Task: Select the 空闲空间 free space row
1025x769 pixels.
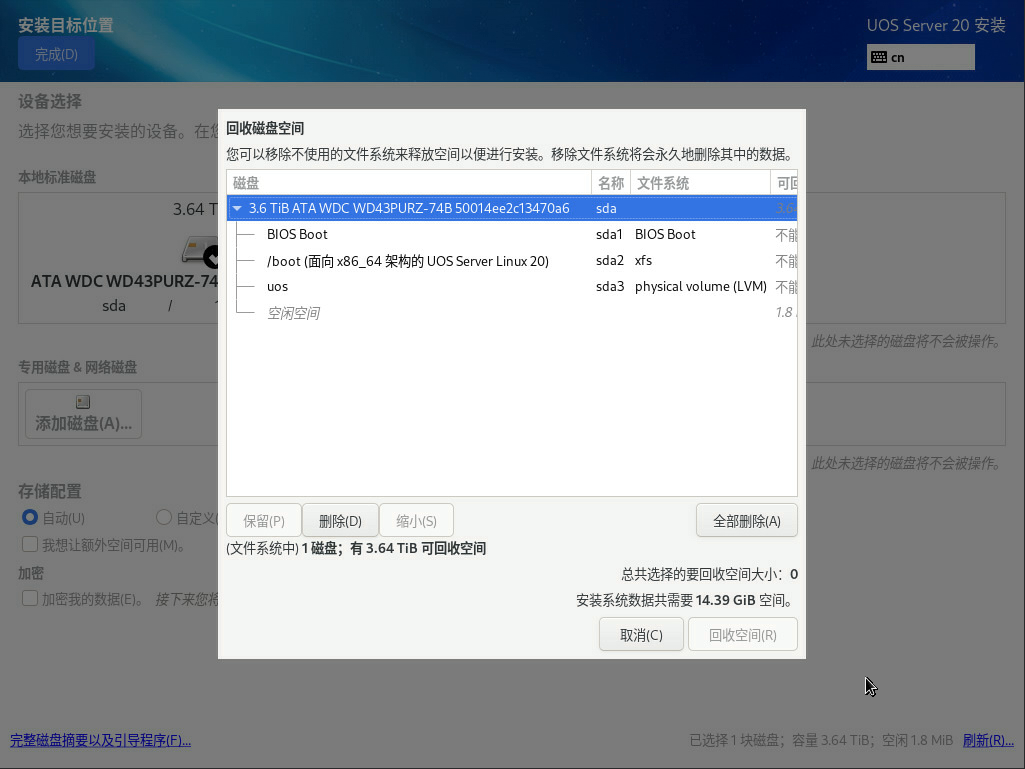Action: tap(512, 313)
